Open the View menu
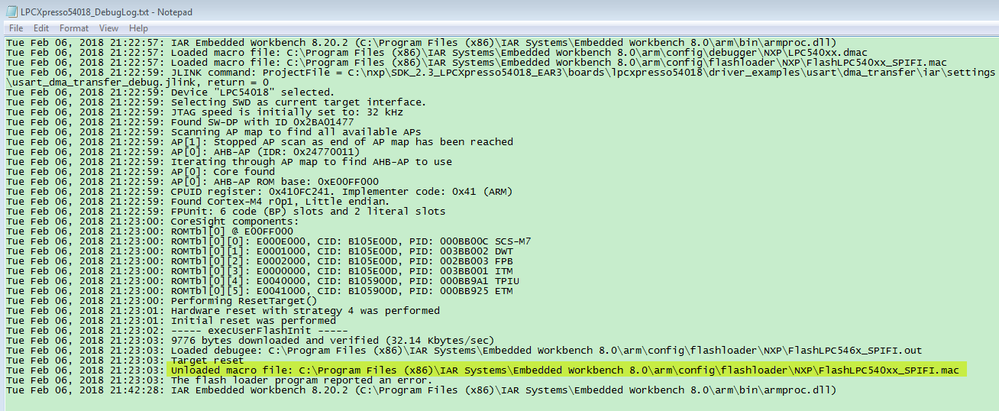This screenshot has height=411, width=999. pos(109,28)
